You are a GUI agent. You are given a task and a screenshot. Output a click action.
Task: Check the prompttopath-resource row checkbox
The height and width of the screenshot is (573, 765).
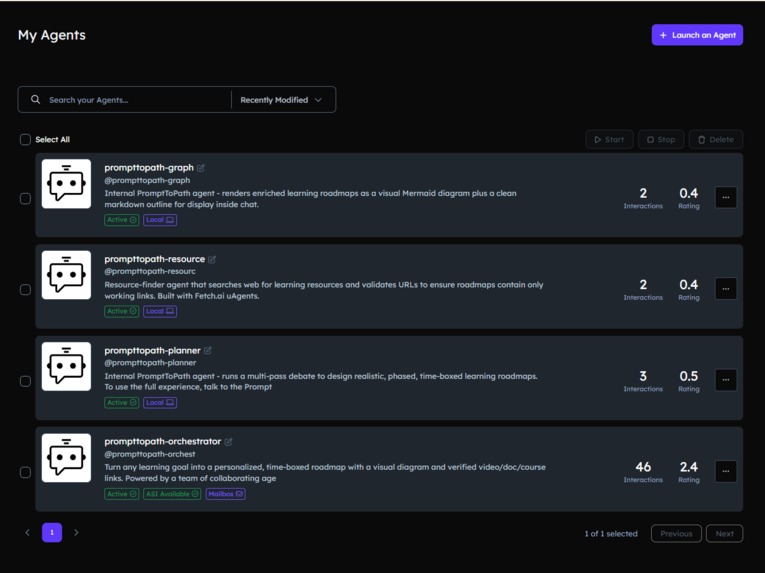pos(25,290)
